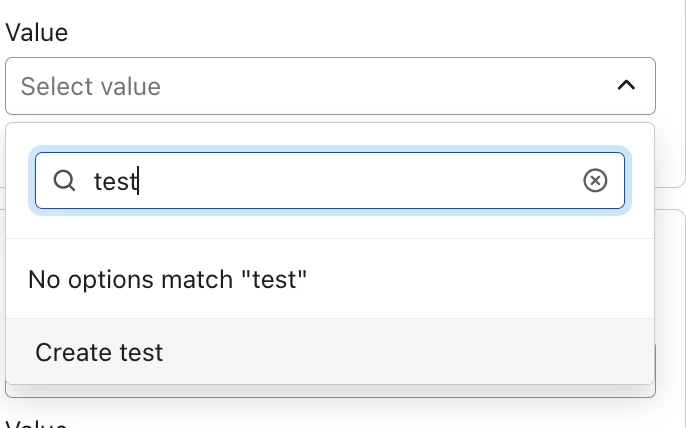Click the "Create test" text label
The image size is (686, 428).
(x=99, y=352)
